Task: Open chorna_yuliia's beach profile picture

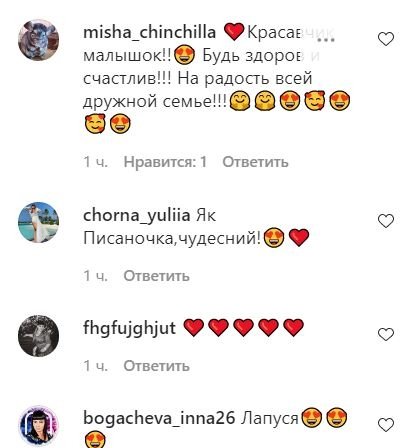Action: coord(38,222)
